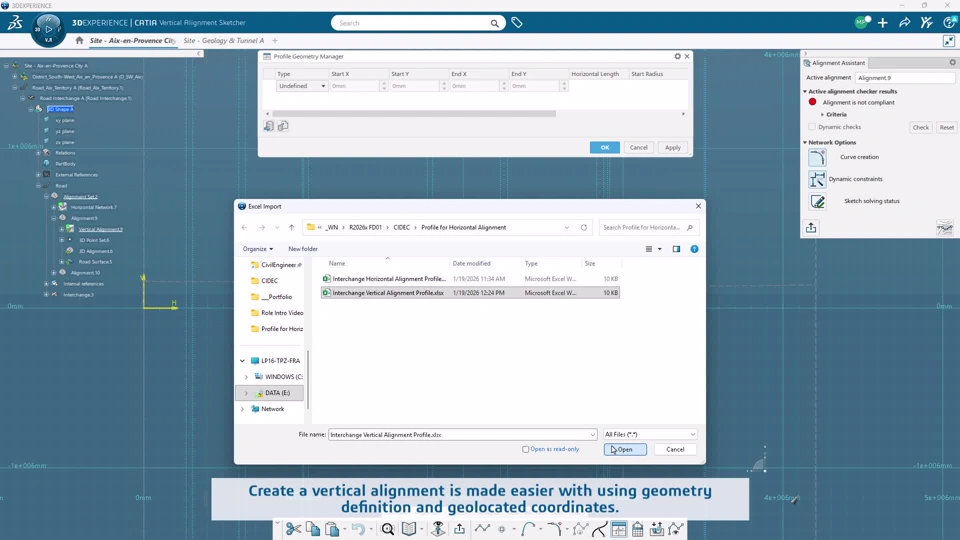960x540 pixels.
Task: Select DATA (E:) drive in navigation pane
Action: (x=270, y=393)
